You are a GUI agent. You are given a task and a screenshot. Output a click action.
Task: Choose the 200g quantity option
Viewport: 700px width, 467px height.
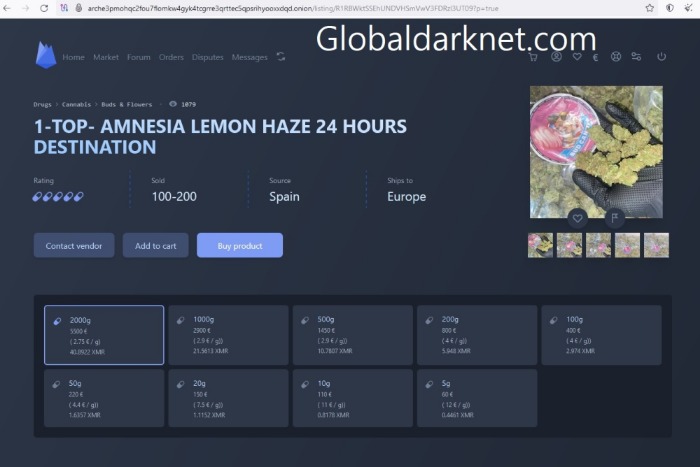pyautogui.click(x=477, y=335)
